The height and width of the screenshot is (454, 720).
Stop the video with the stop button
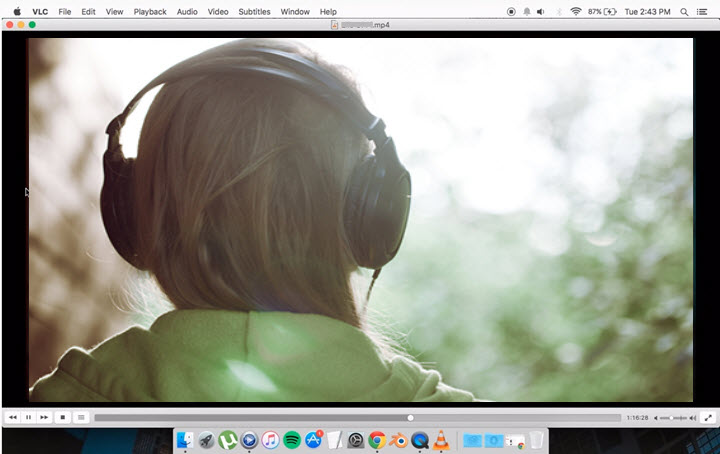(x=62, y=417)
